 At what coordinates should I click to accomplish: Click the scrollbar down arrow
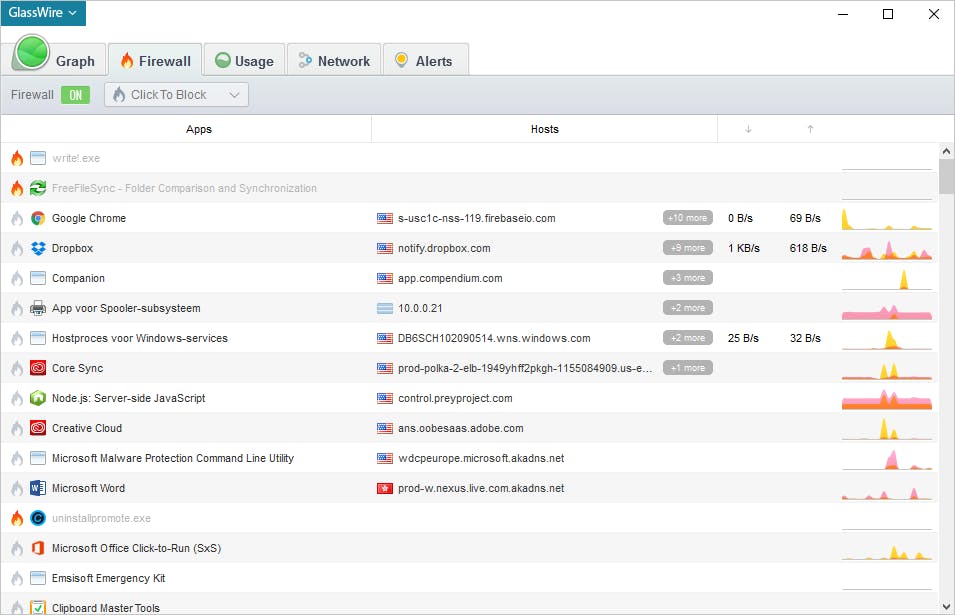pos(946,606)
